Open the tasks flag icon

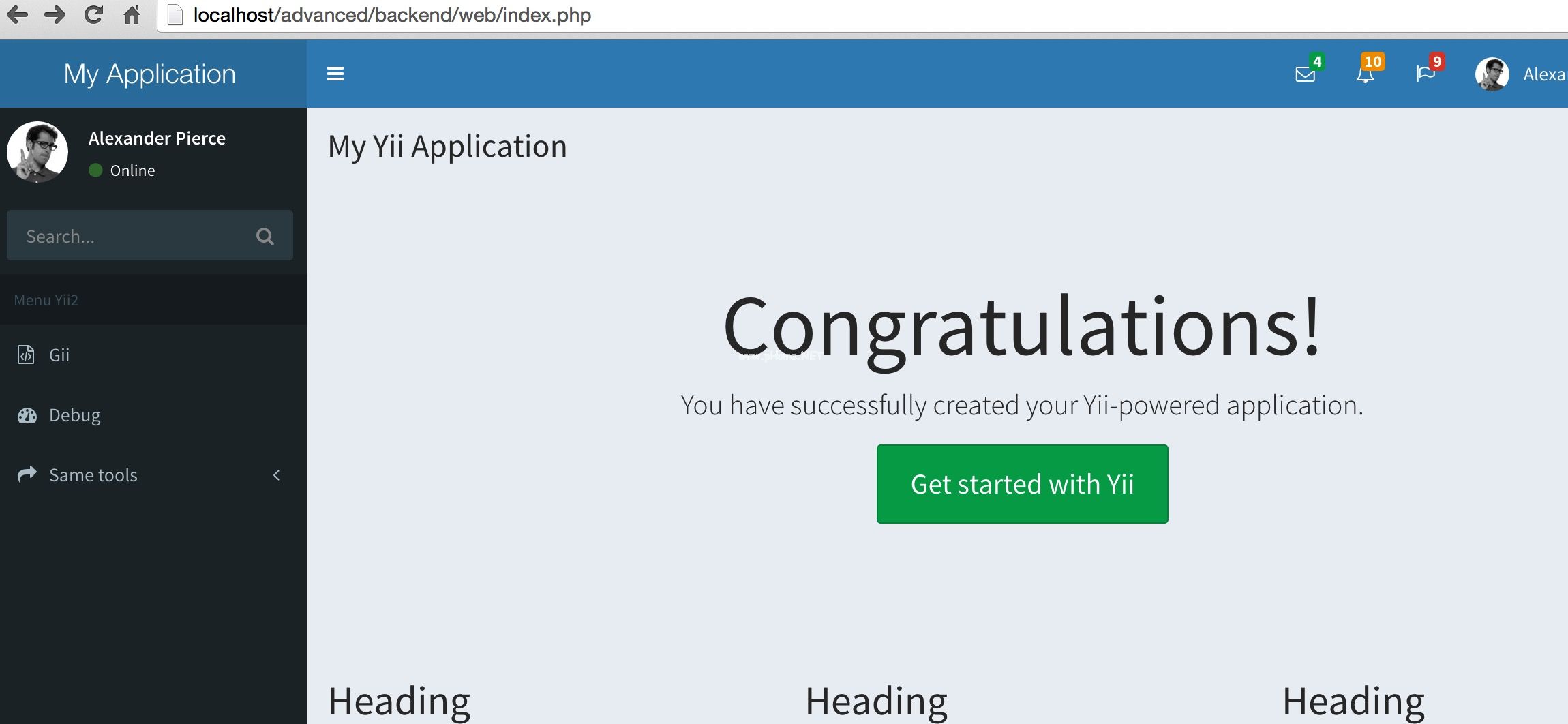point(1425,74)
